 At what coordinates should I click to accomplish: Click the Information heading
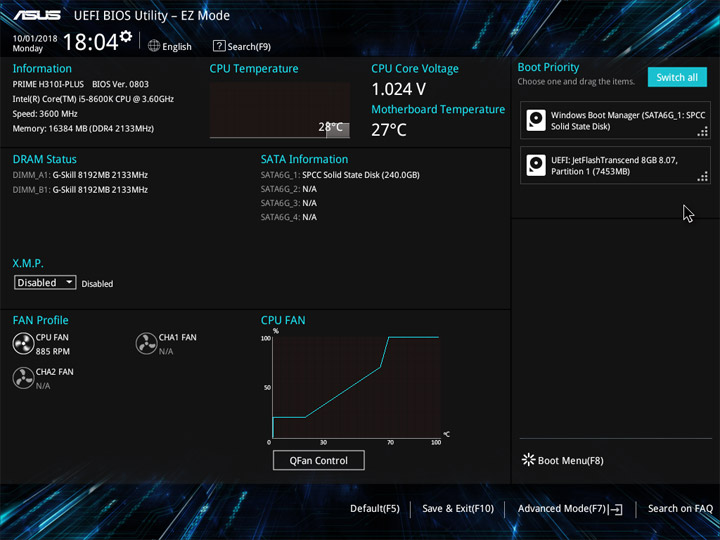[42, 68]
